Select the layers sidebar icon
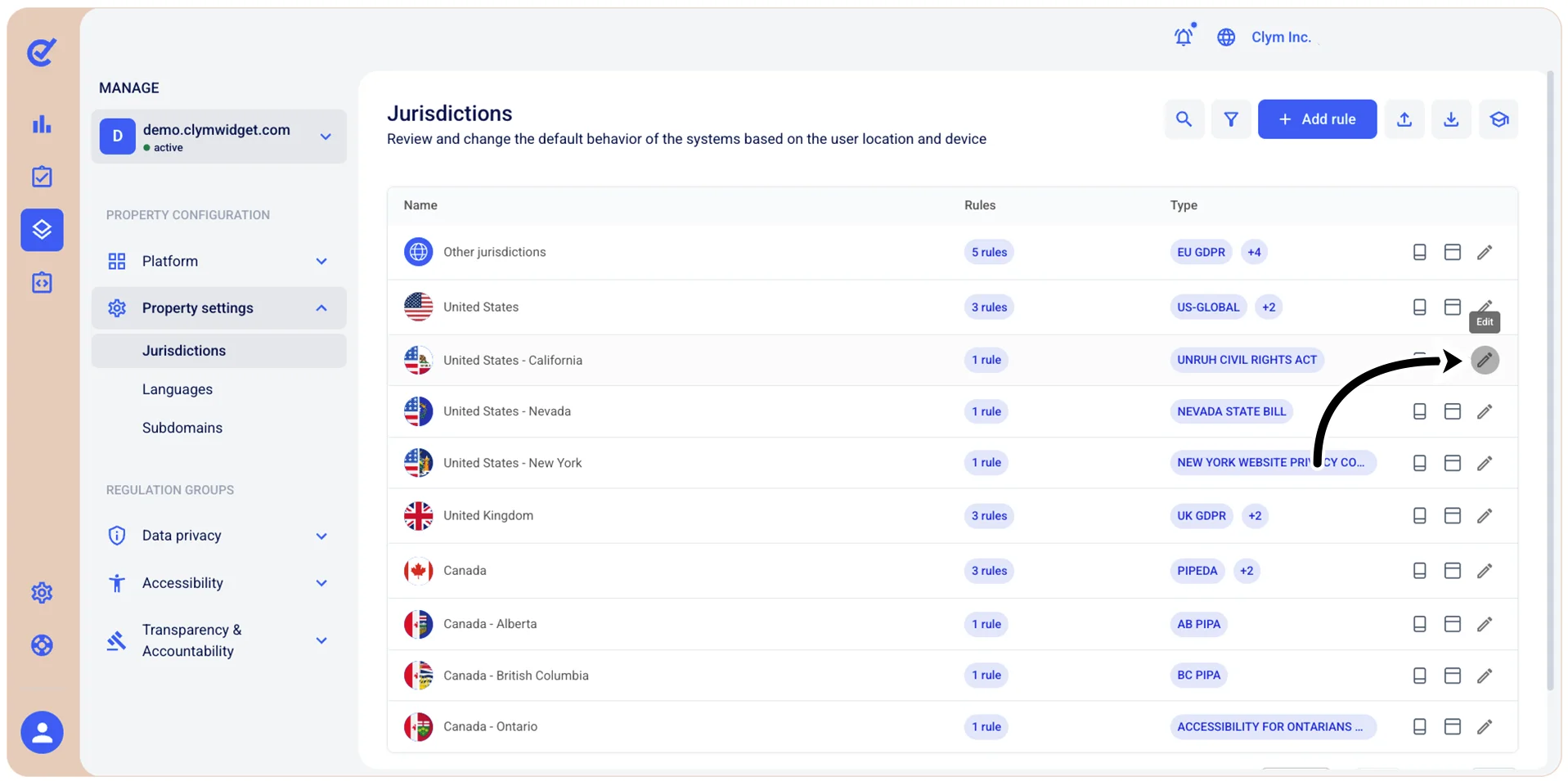Screen dimensions: 1568x781 (x=42, y=230)
